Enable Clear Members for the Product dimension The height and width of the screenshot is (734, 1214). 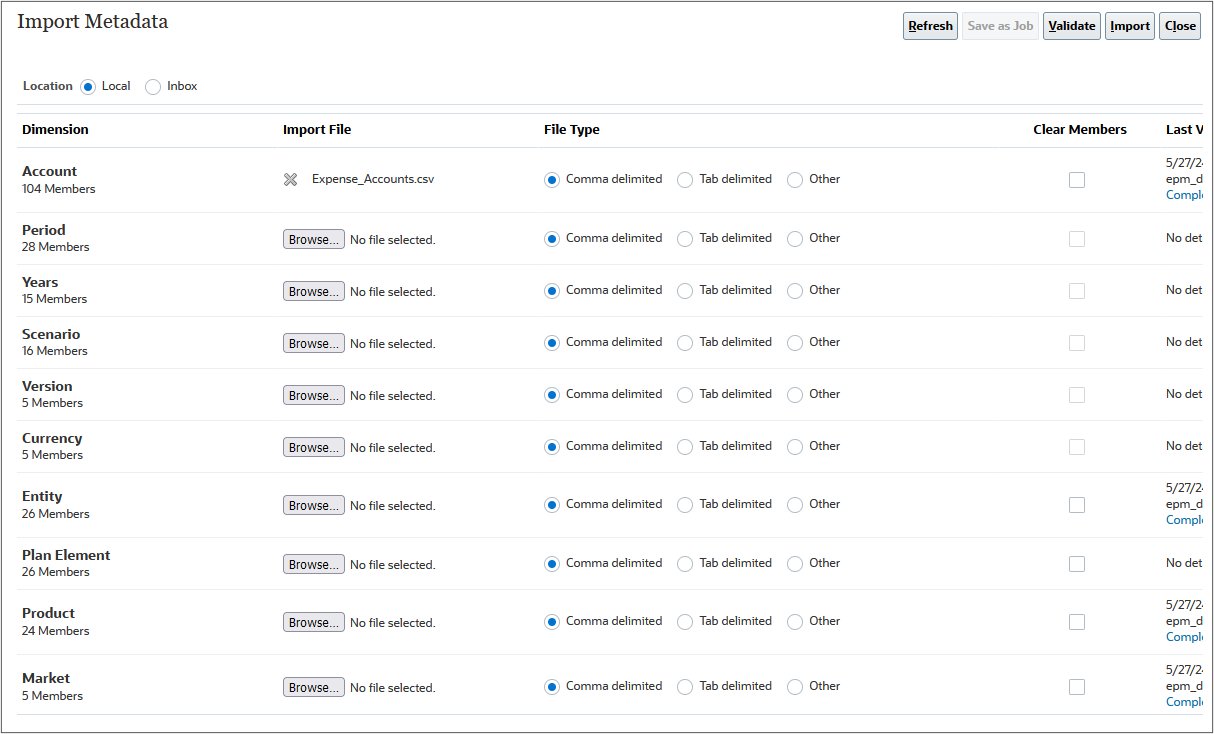coord(1077,621)
